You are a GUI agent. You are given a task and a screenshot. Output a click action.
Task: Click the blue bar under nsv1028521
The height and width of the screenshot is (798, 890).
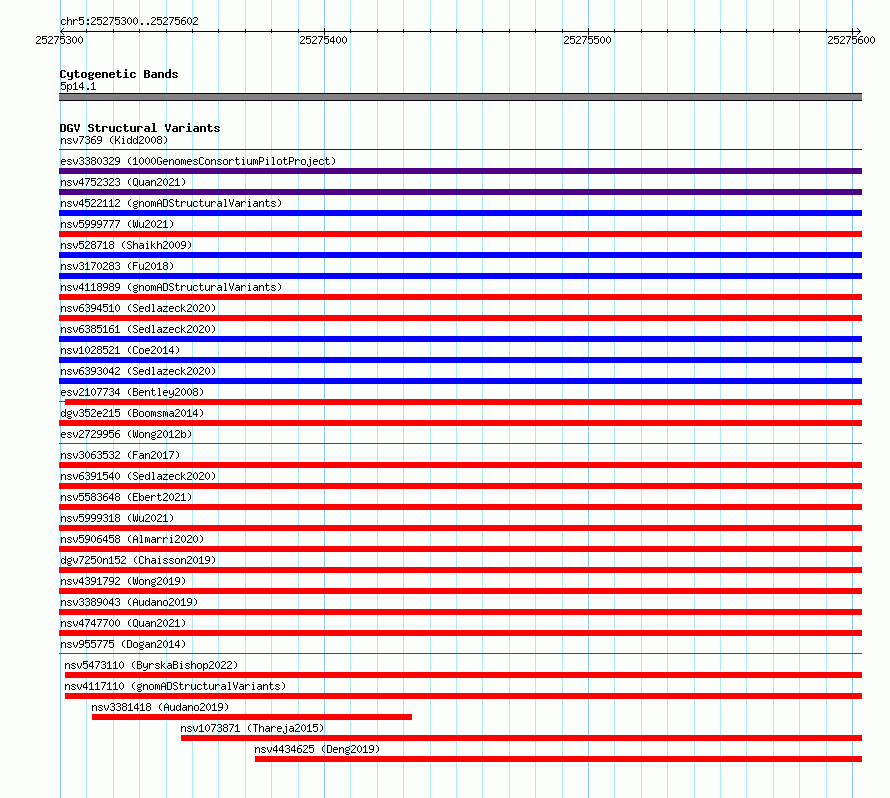[460, 360]
